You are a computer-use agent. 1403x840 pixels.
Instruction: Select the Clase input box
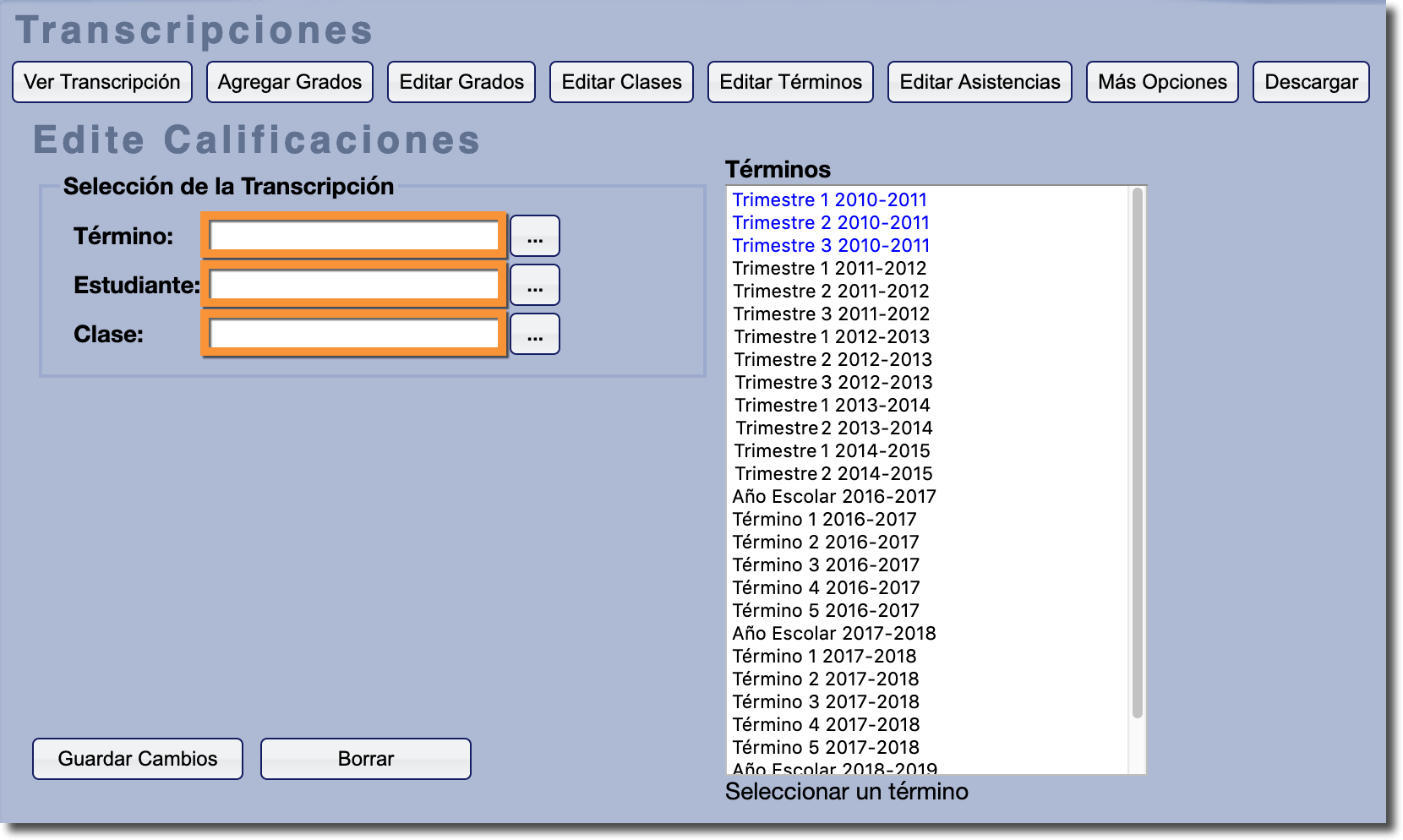click(354, 334)
